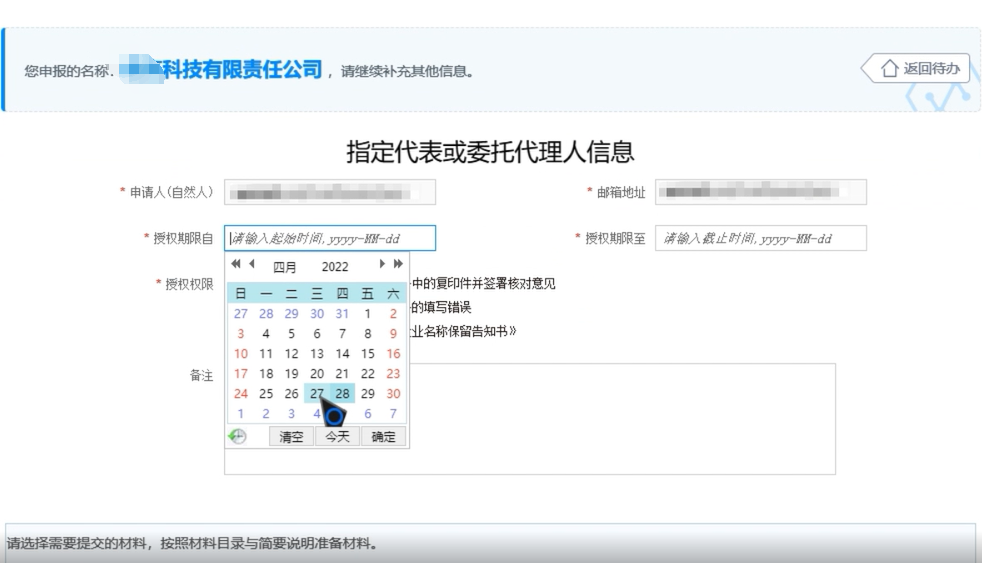Go to previous month in calendar

tap(251, 265)
